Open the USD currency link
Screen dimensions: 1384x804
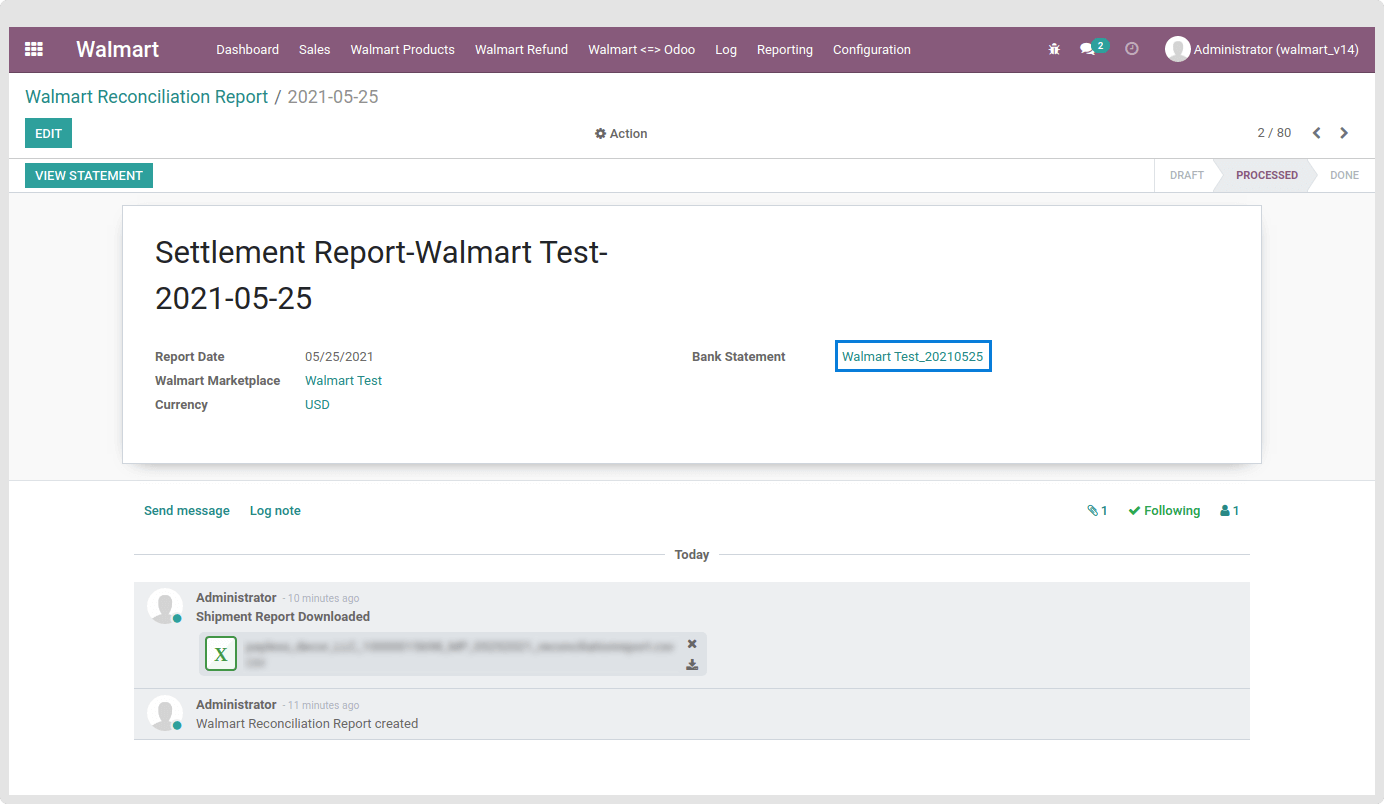317,405
